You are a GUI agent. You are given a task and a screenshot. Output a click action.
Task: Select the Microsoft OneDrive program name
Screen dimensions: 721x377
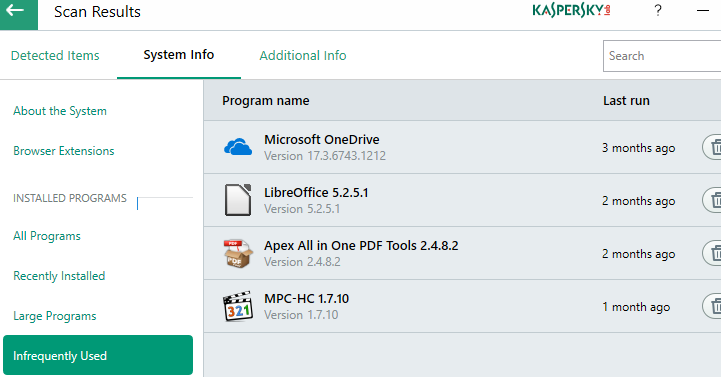(x=322, y=139)
